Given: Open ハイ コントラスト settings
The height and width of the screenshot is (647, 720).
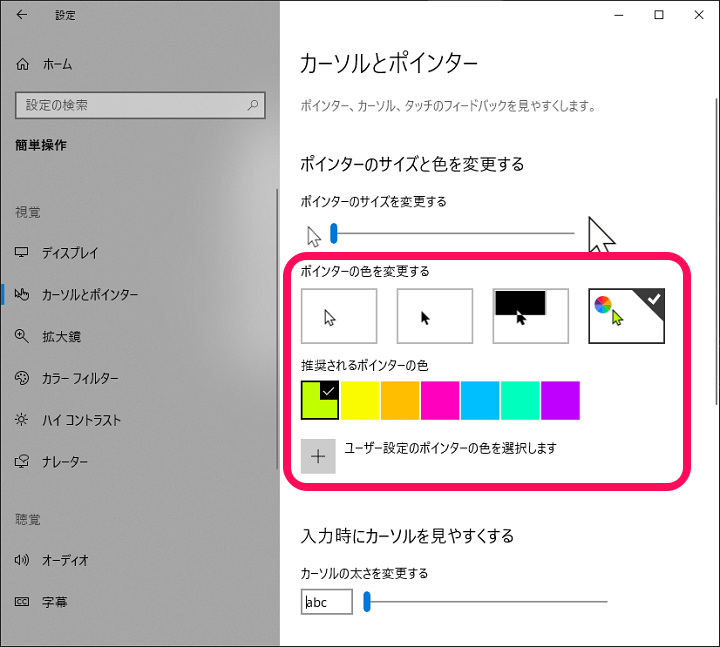Looking at the screenshot, I should point(81,420).
